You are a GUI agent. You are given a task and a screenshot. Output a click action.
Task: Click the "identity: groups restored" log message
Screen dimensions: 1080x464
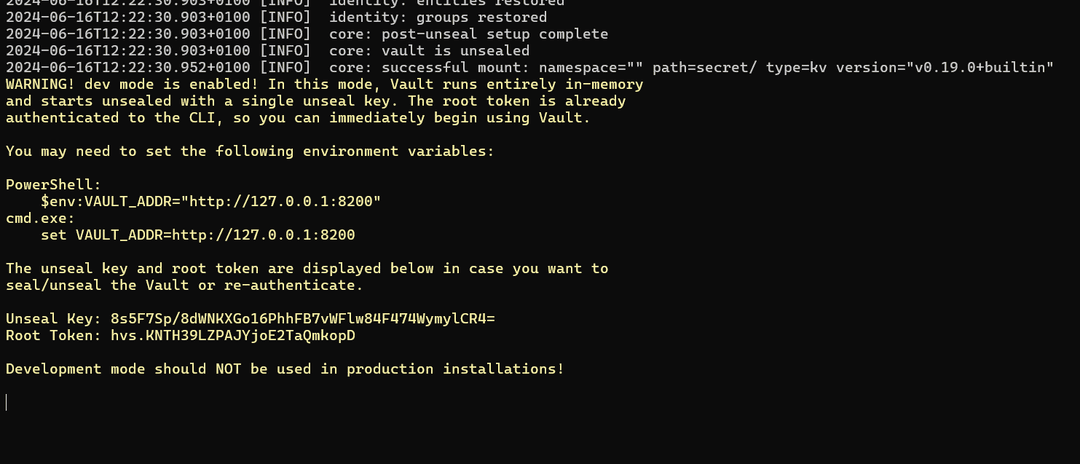coord(438,17)
